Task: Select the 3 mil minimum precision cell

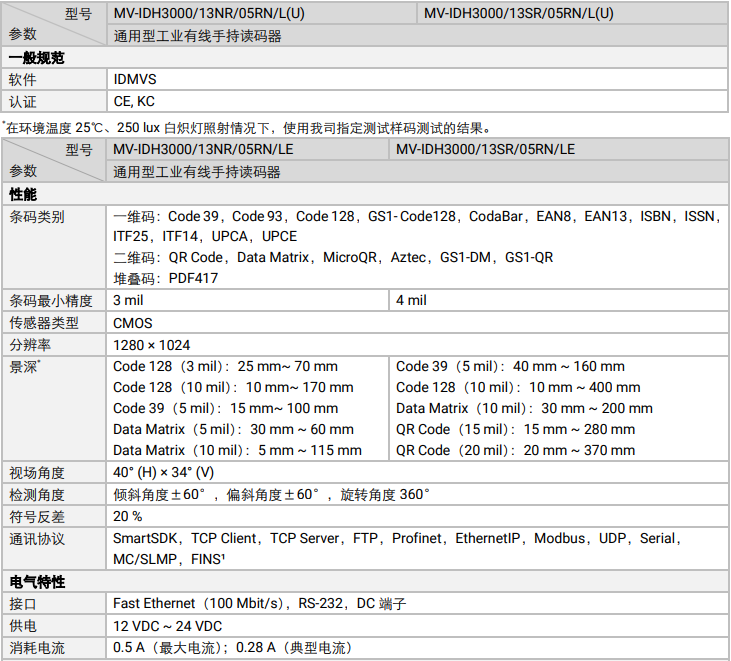Action: pos(128,300)
